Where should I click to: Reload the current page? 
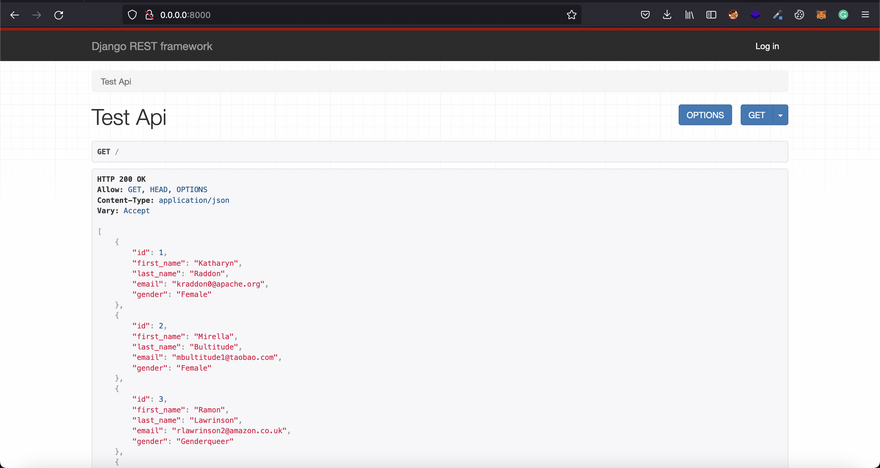coord(59,15)
